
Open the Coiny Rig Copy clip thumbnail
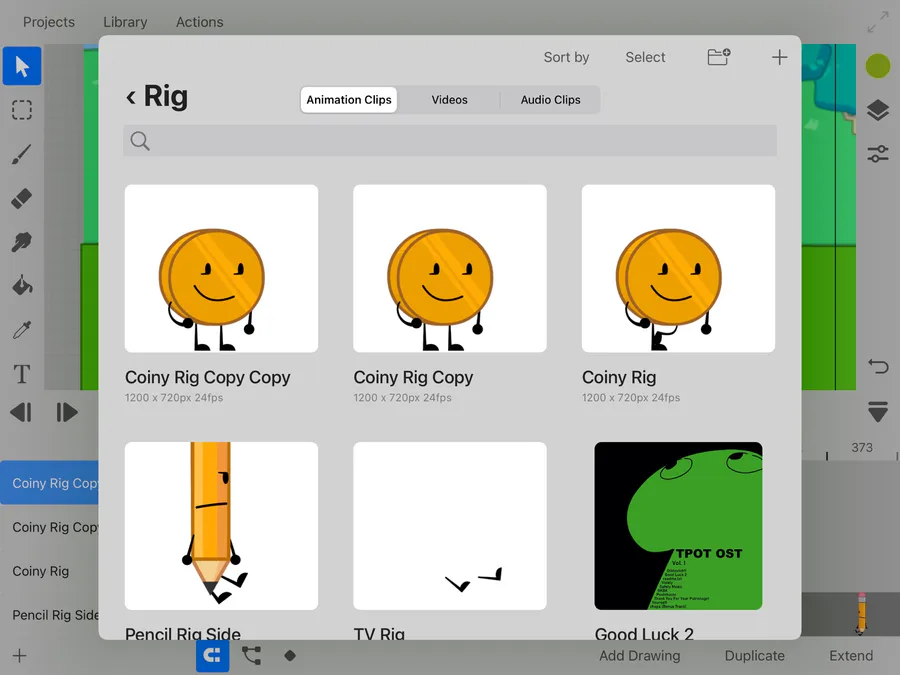click(450, 269)
